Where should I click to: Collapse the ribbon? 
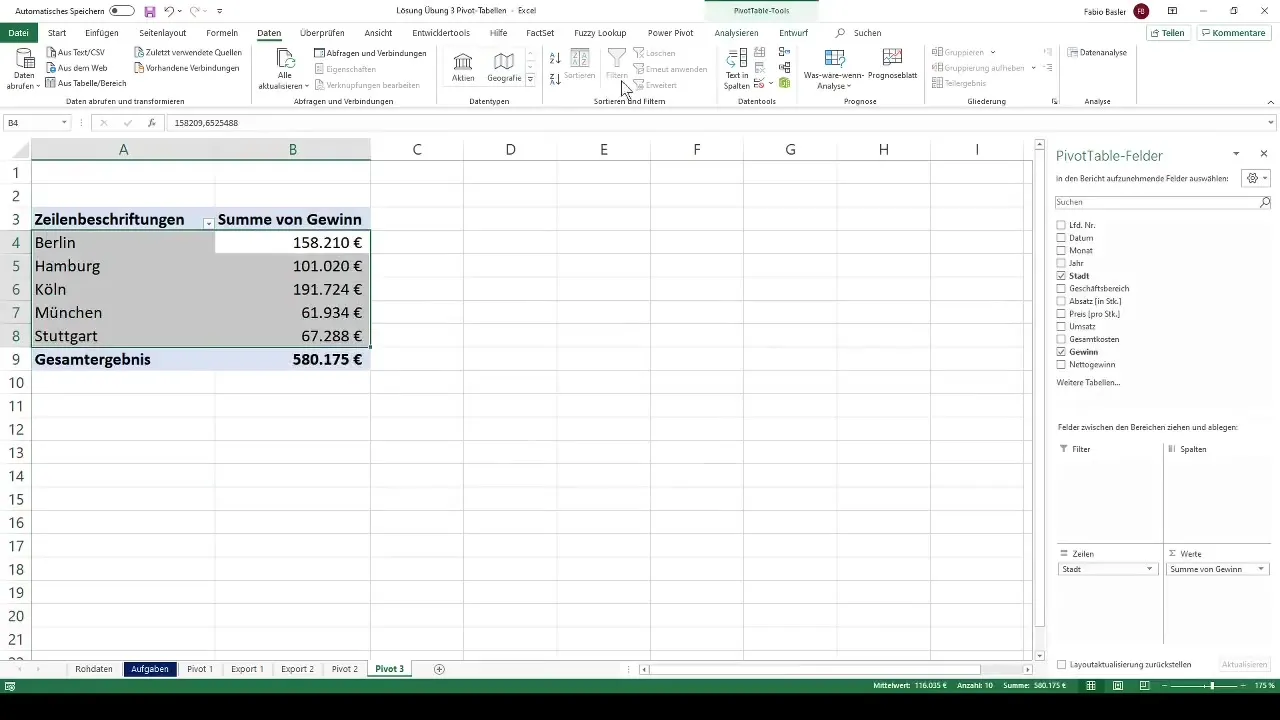point(1270,102)
